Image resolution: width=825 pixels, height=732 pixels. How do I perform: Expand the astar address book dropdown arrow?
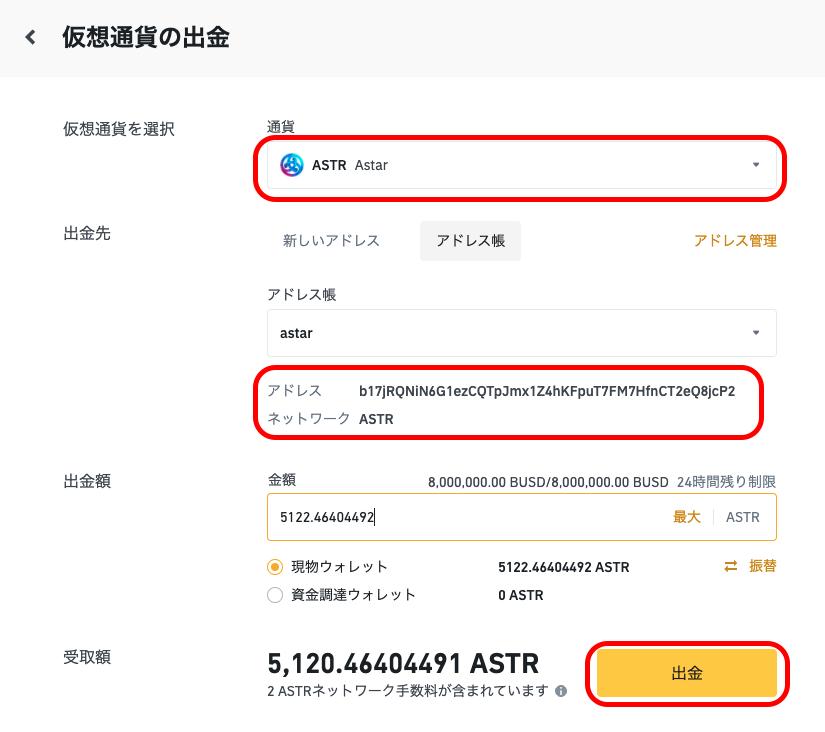pyautogui.click(x=756, y=333)
